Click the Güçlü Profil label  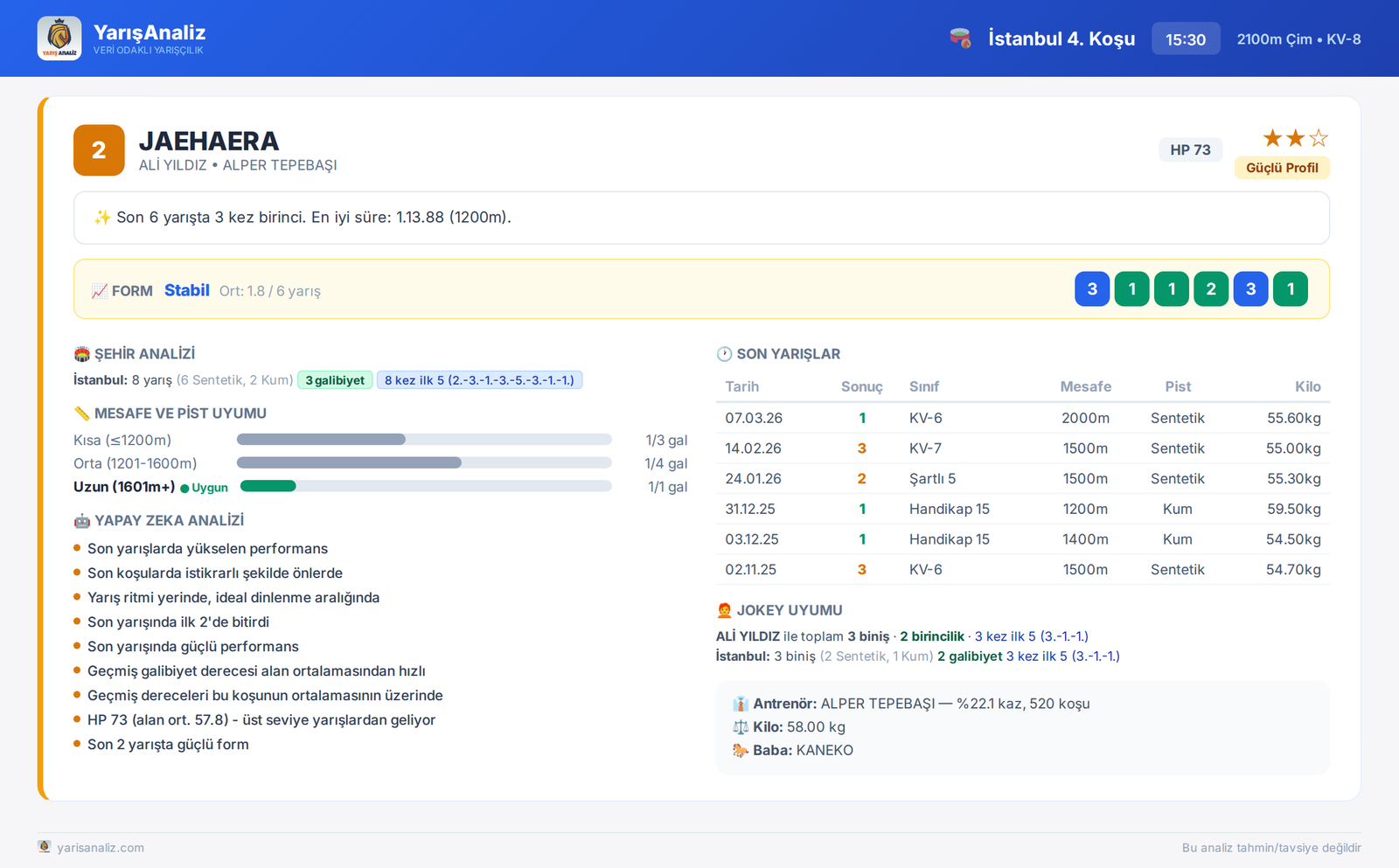(1282, 168)
